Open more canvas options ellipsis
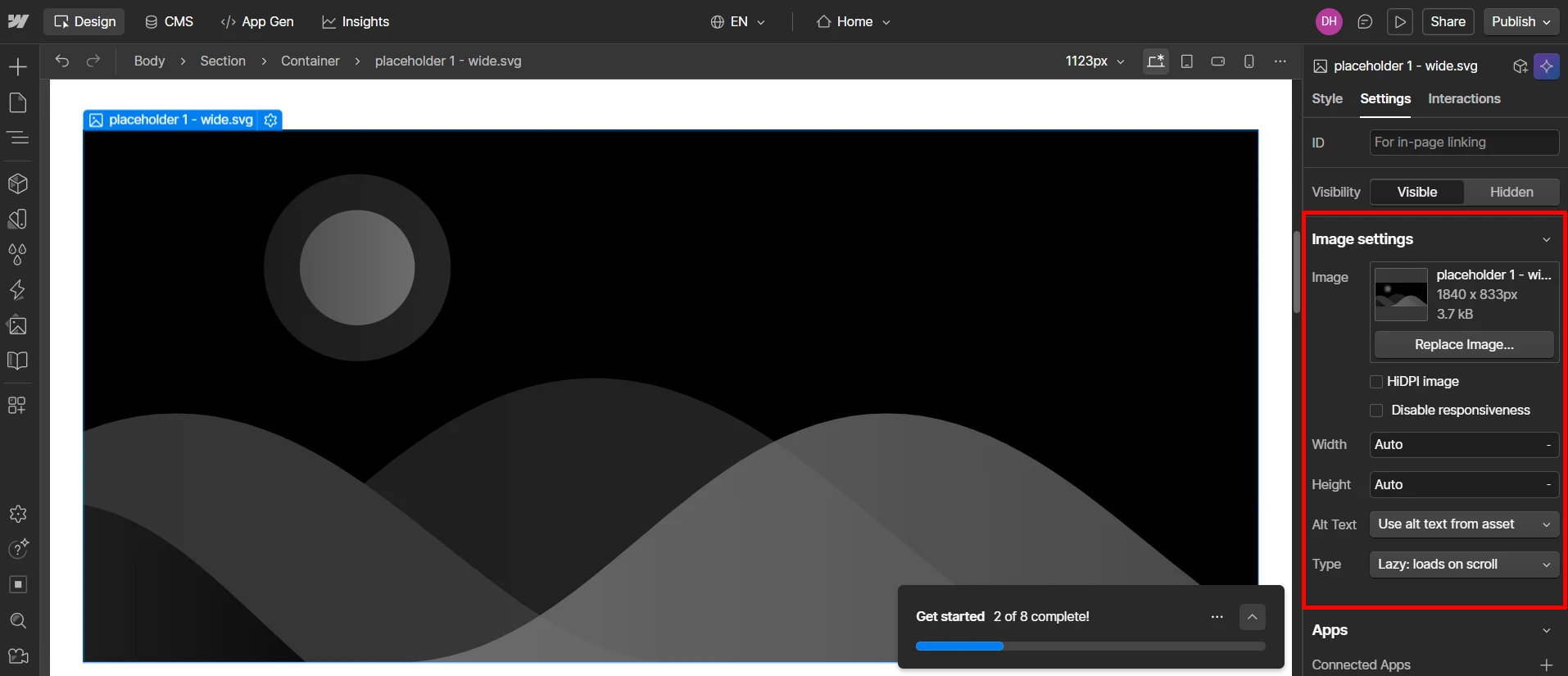Screen dimensions: 1568x676 (1280, 61)
